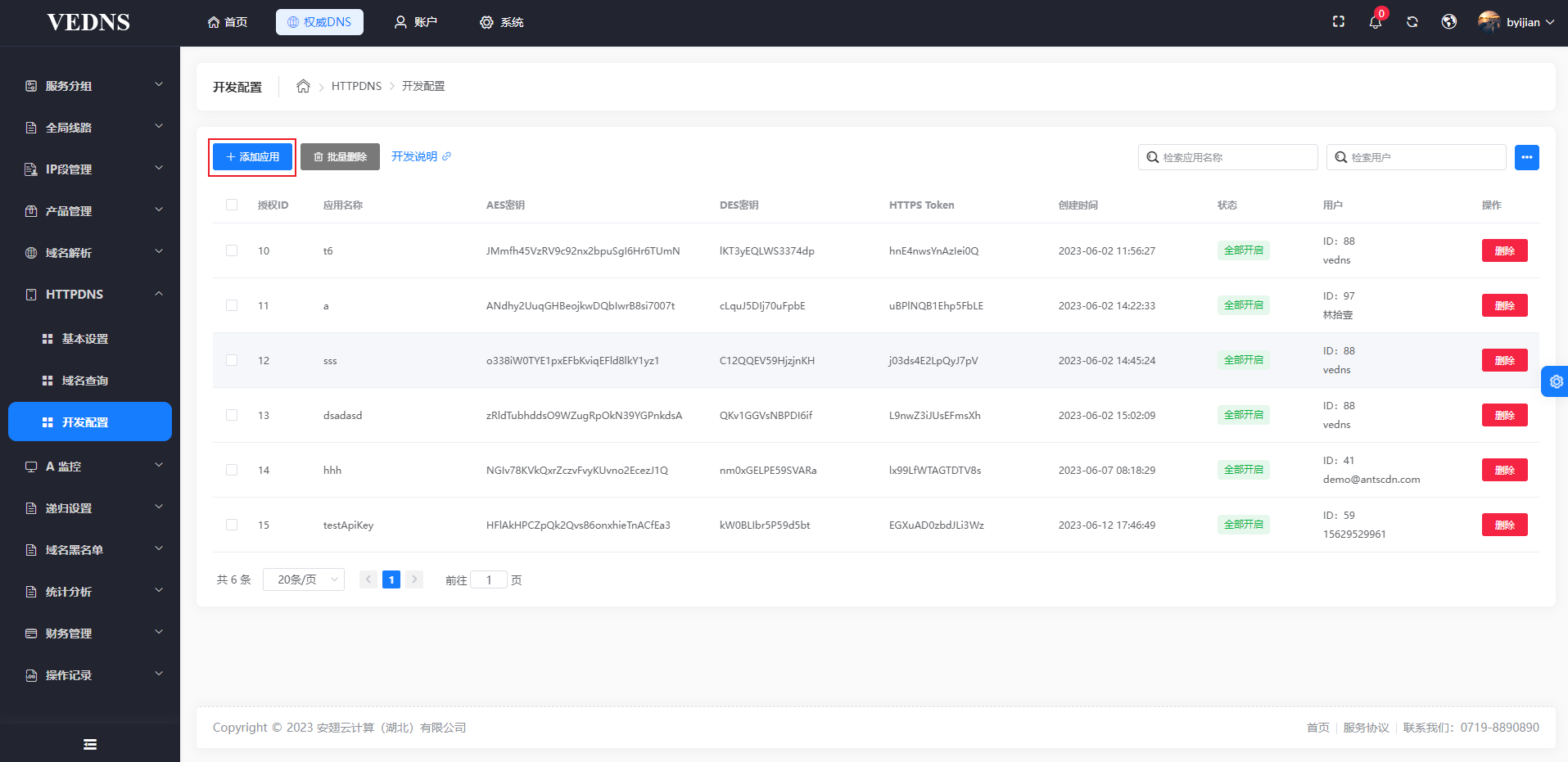Click the 统计分析 sidebar icon
Viewport: 1568px width, 762px height.
click(x=31, y=592)
